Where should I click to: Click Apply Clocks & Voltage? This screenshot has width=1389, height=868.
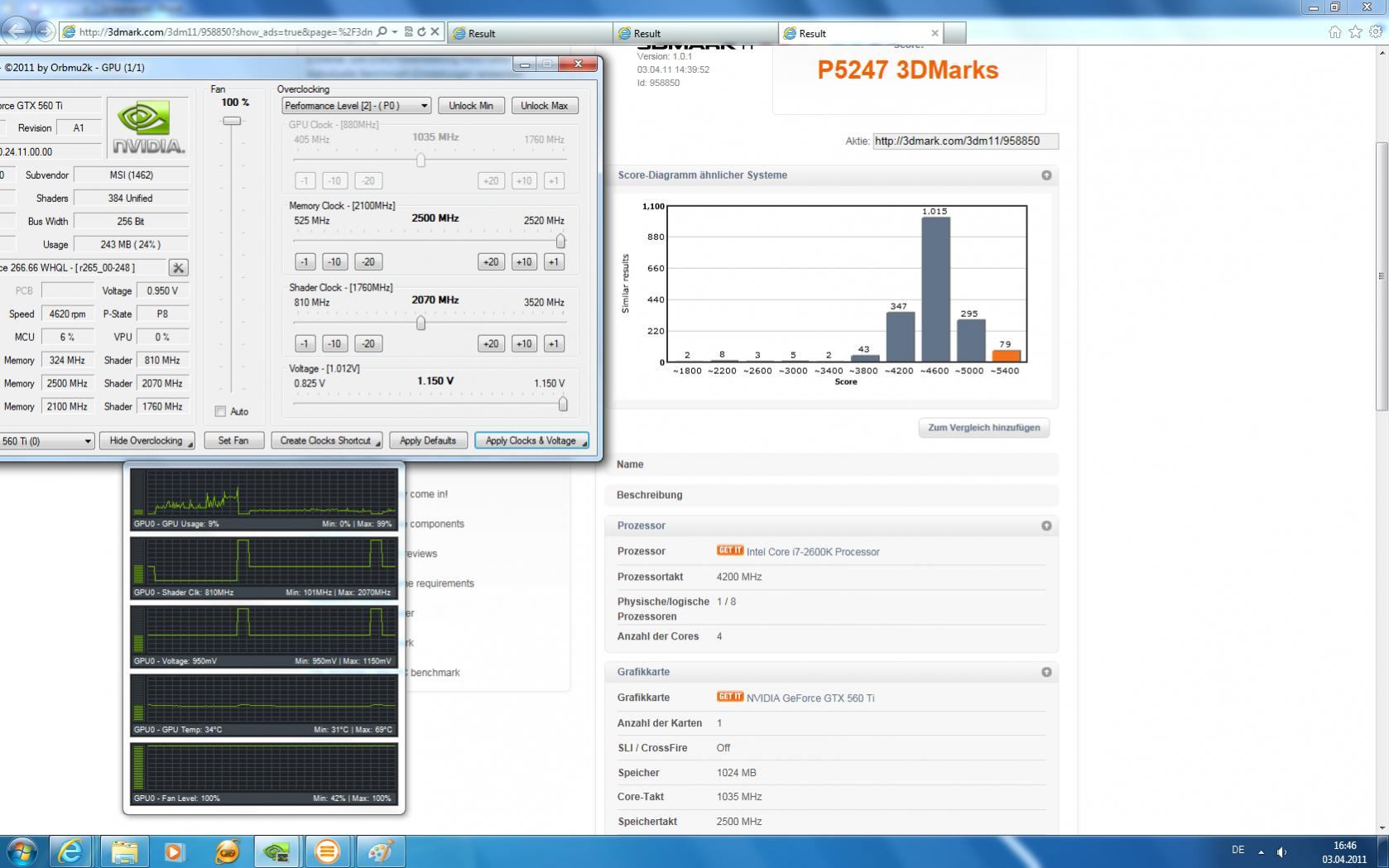point(531,441)
